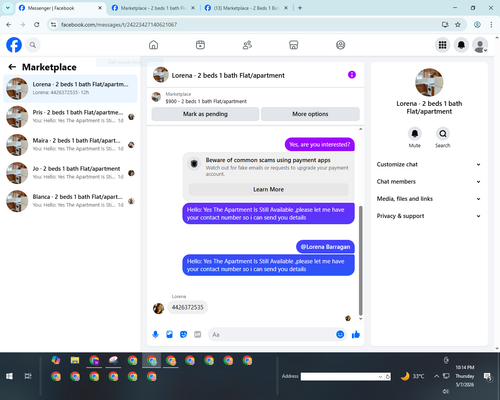Choose a GIF icon in the composer
The width and height of the screenshot is (500, 400).
pyautogui.click(x=198, y=334)
